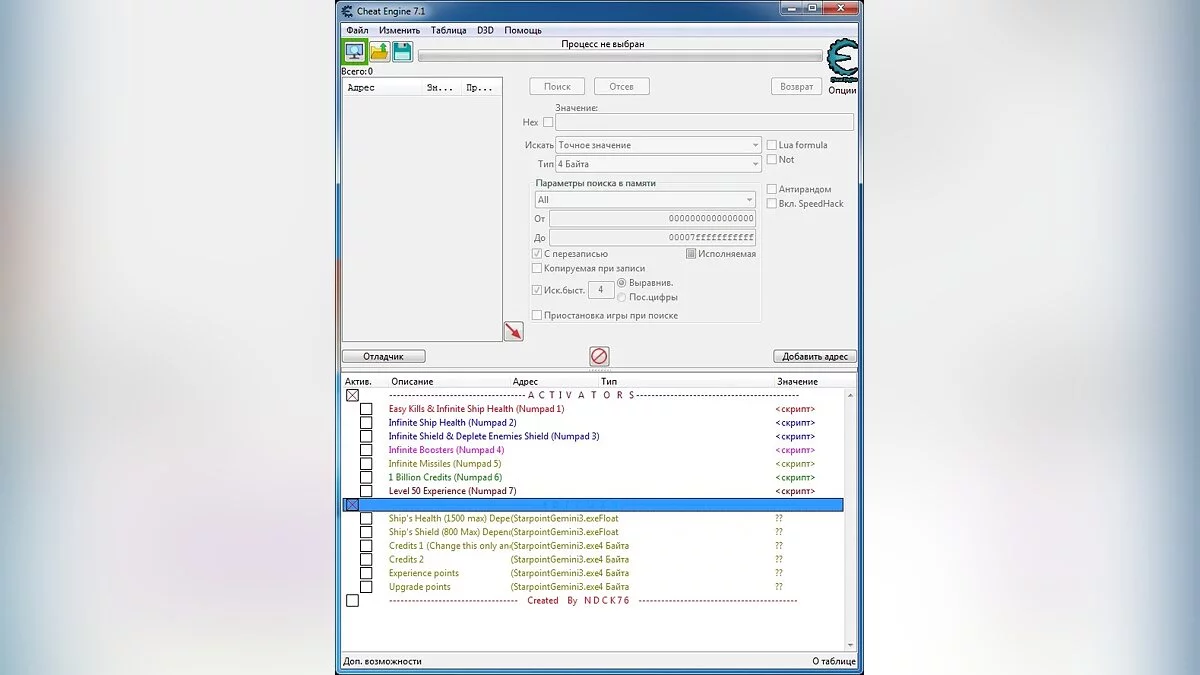The width and height of the screenshot is (1200, 675).
Task: Activate Infinite Boosters checkbox
Action: 366,450
